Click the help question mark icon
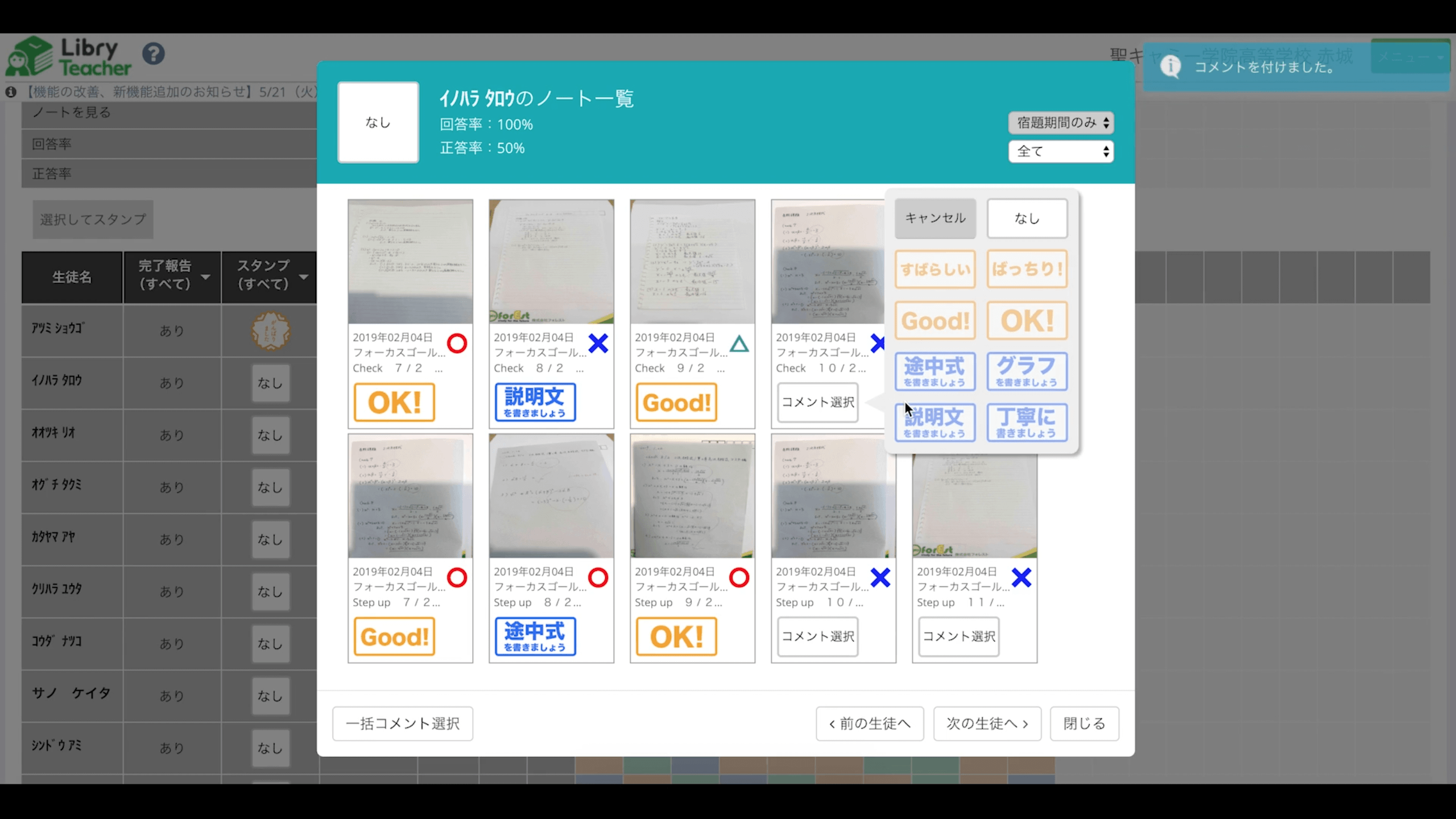The height and width of the screenshot is (819, 1456). (154, 54)
